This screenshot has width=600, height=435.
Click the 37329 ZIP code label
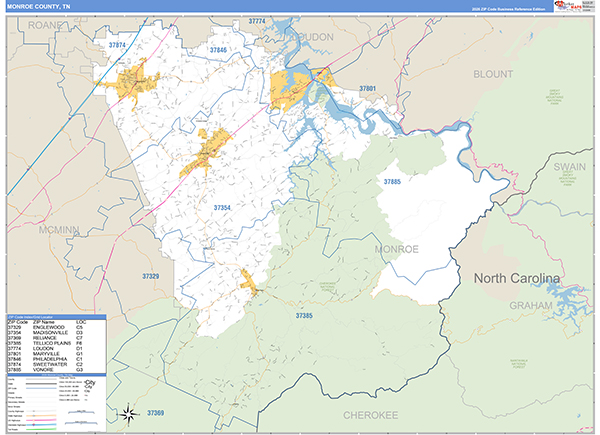[x=150, y=276]
